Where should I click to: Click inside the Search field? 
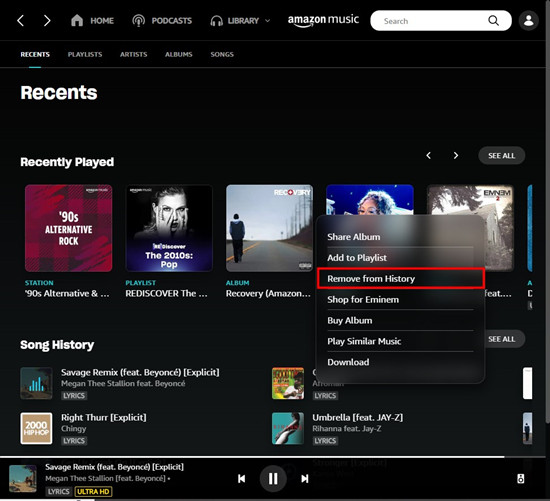click(x=441, y=21)
